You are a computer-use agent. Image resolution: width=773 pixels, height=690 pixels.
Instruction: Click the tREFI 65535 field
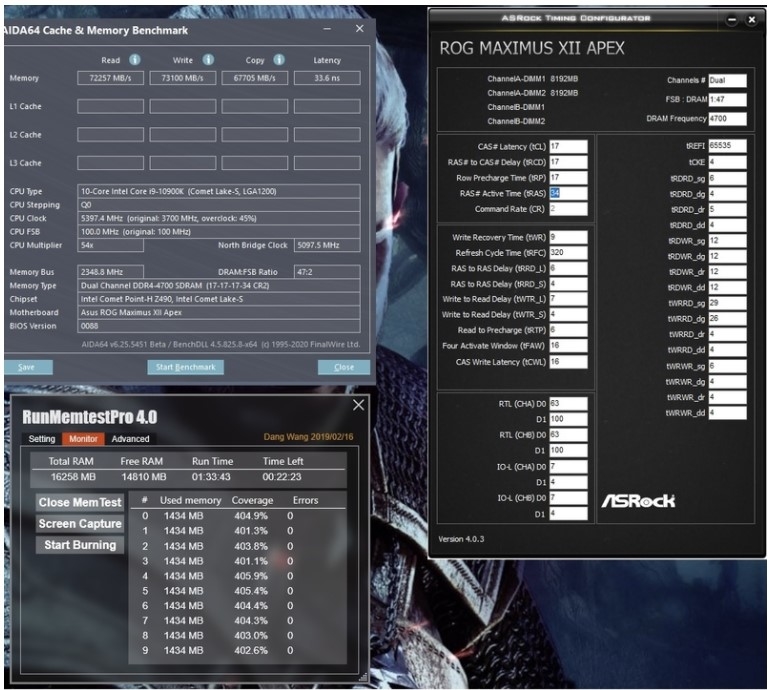click(x=727, y=146)
